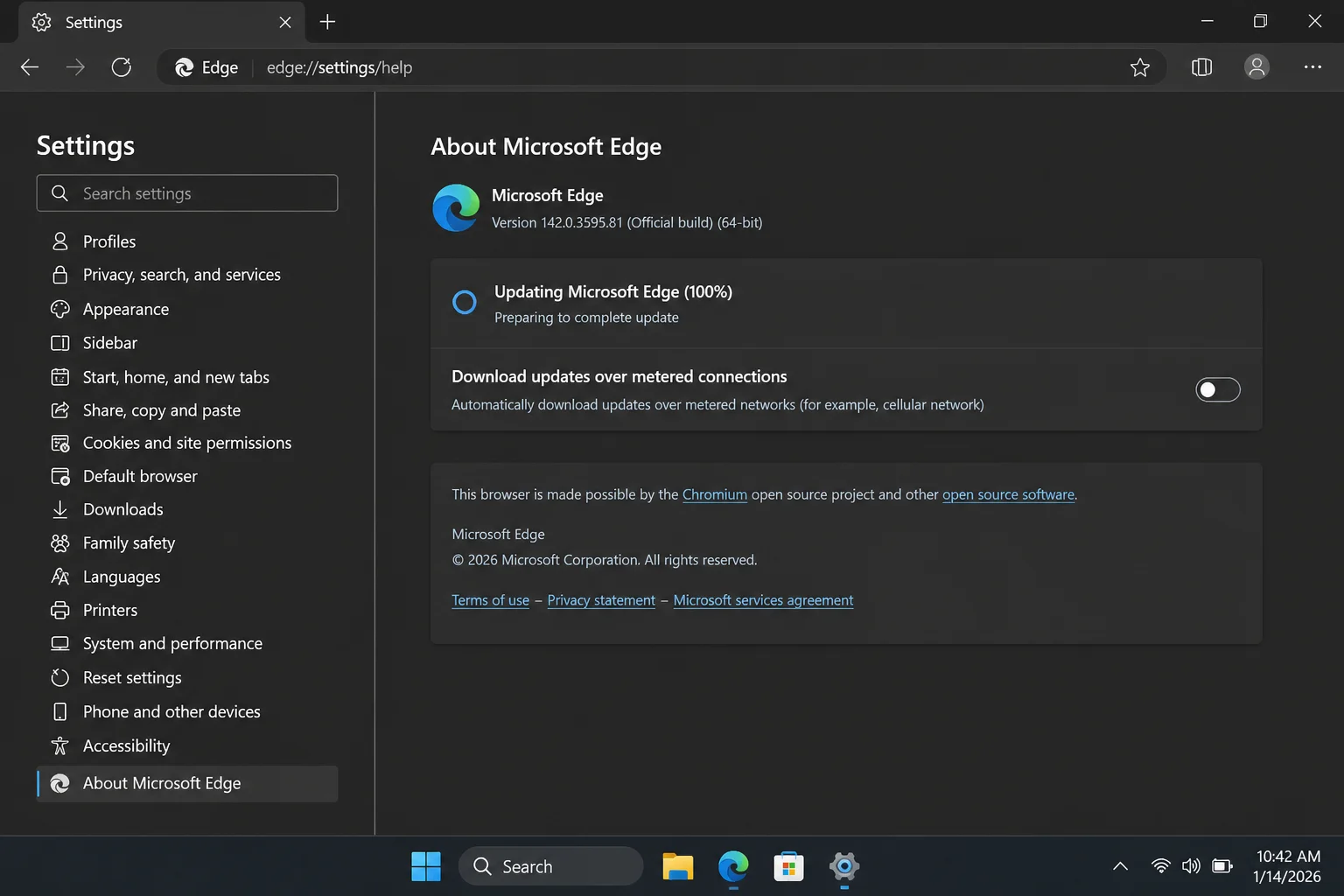Open Microsoft Store from taskbar
The width and height of the screenshot is (1344, 896).
tap(788, 866)
